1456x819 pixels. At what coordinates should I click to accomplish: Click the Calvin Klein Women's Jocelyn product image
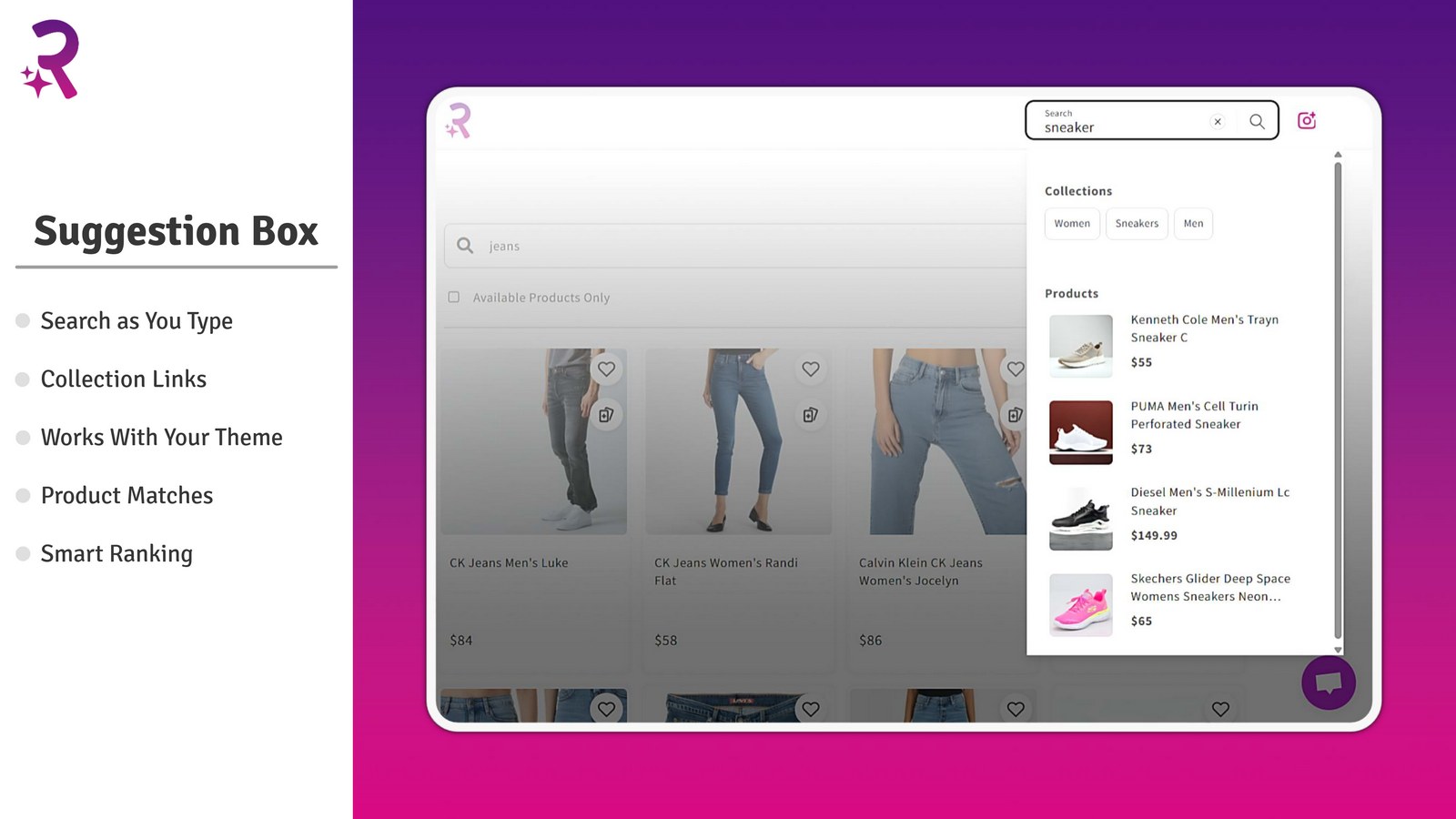tap(939, 441)
